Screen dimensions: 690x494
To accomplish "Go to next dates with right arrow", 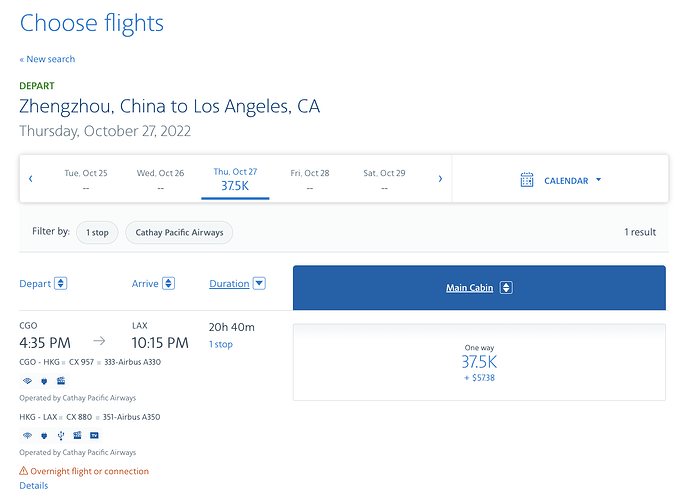I will coord(440,179).
